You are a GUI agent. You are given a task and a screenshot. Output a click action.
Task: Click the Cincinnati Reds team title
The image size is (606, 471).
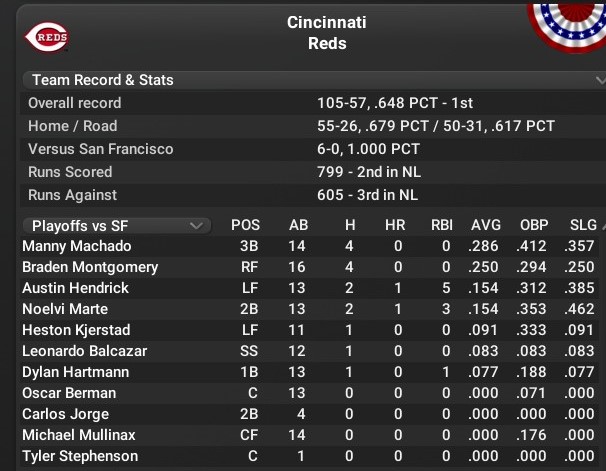point(326,32)
